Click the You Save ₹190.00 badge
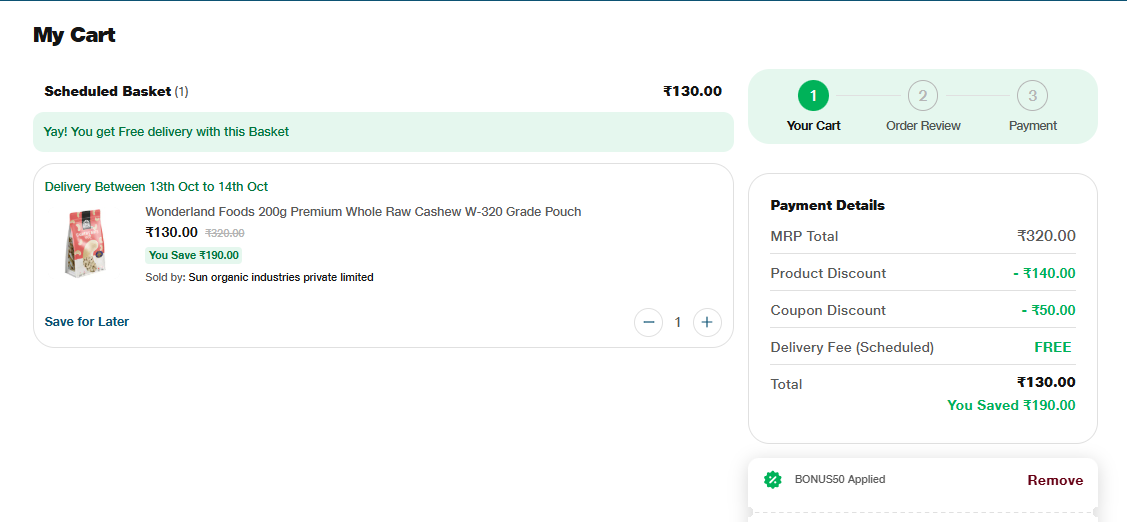 coord(194,255)
